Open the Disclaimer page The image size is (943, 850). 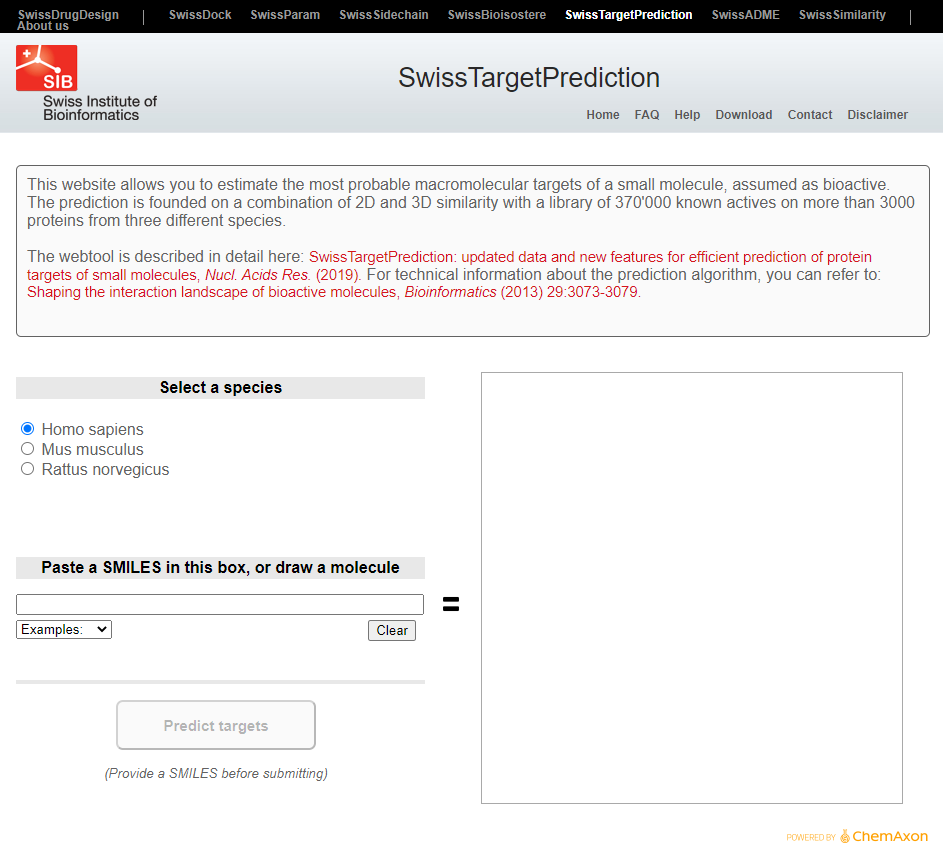coord(877,114)
